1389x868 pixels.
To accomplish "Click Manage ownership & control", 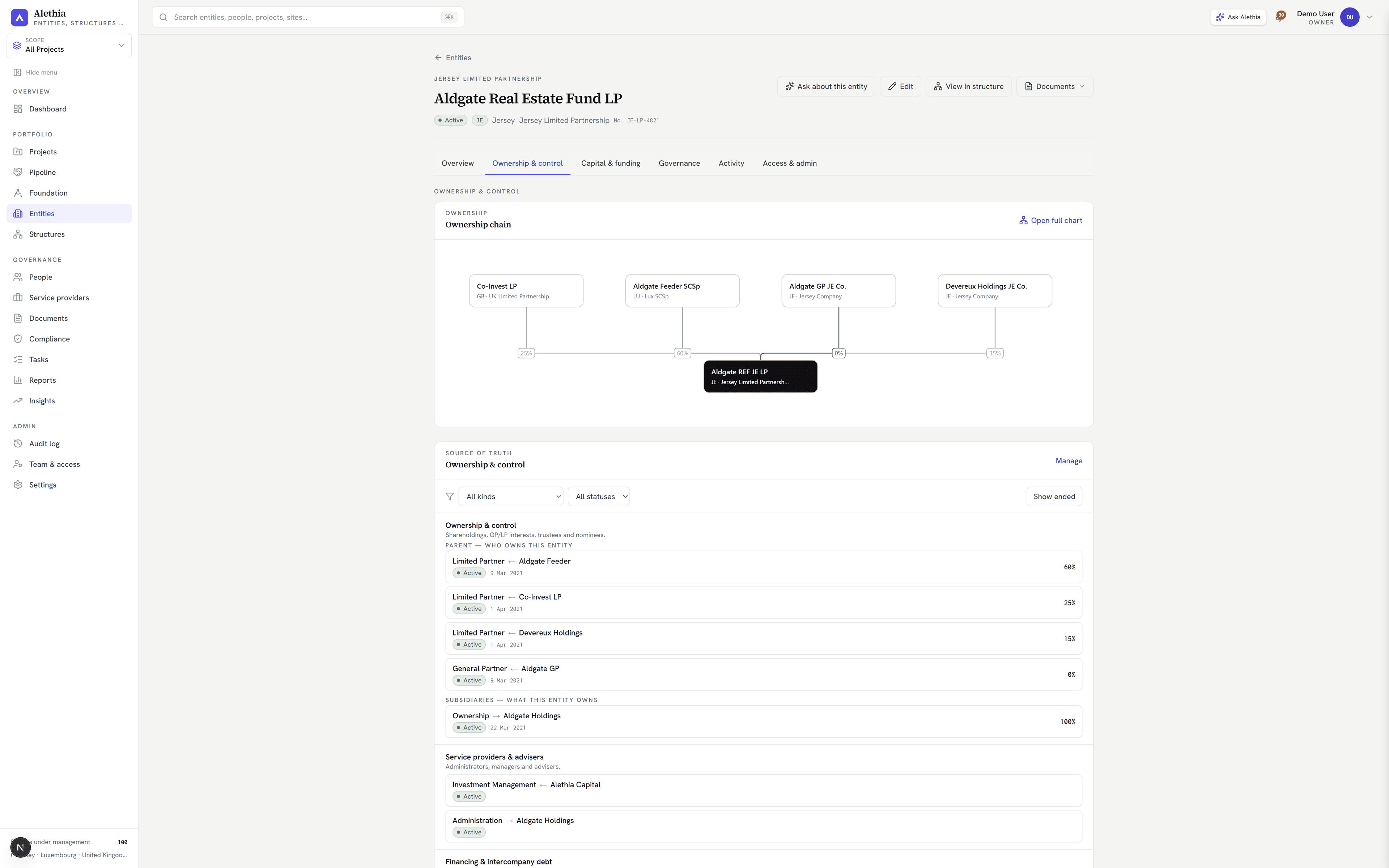I will coord(1068,461).
